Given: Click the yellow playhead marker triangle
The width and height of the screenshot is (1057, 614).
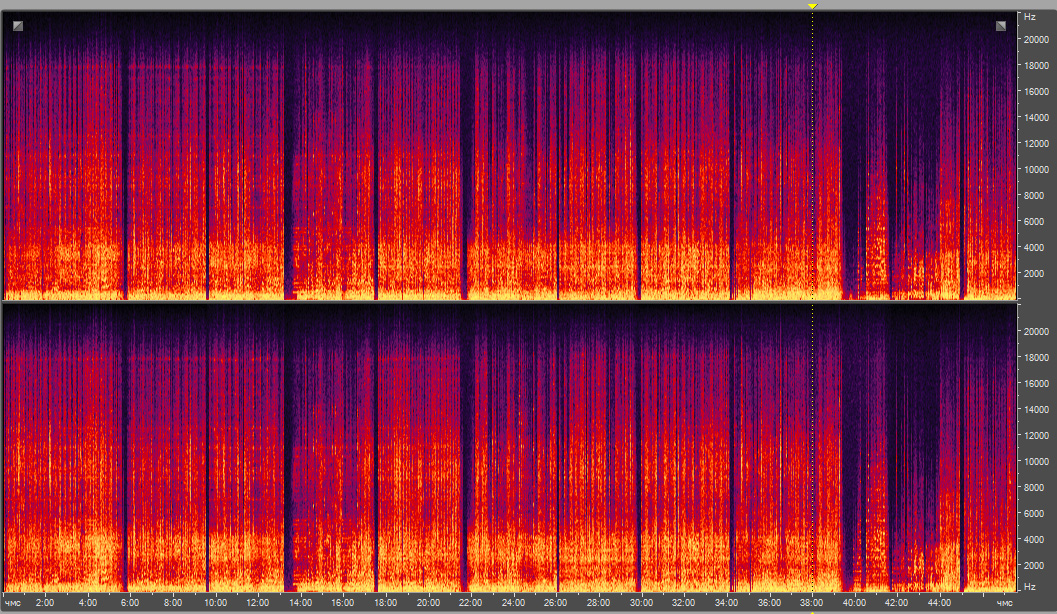Looking at the screenshot, I should click(x=813, y=6).
